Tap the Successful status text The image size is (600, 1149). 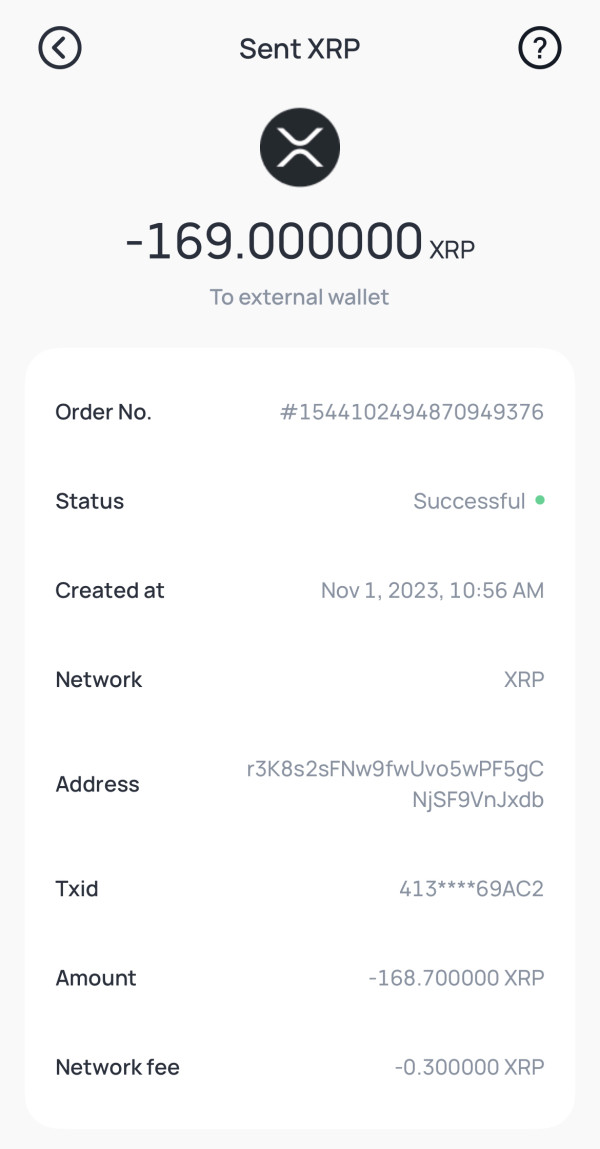click(x=469, y=501)
